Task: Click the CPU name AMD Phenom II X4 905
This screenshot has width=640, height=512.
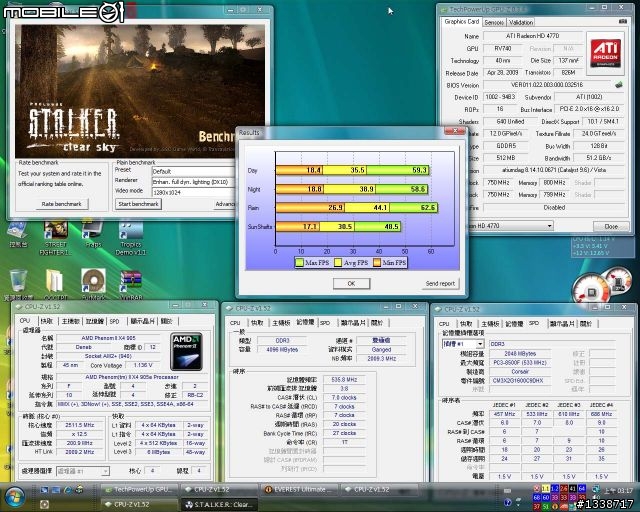Action: (x=108, y=338)
